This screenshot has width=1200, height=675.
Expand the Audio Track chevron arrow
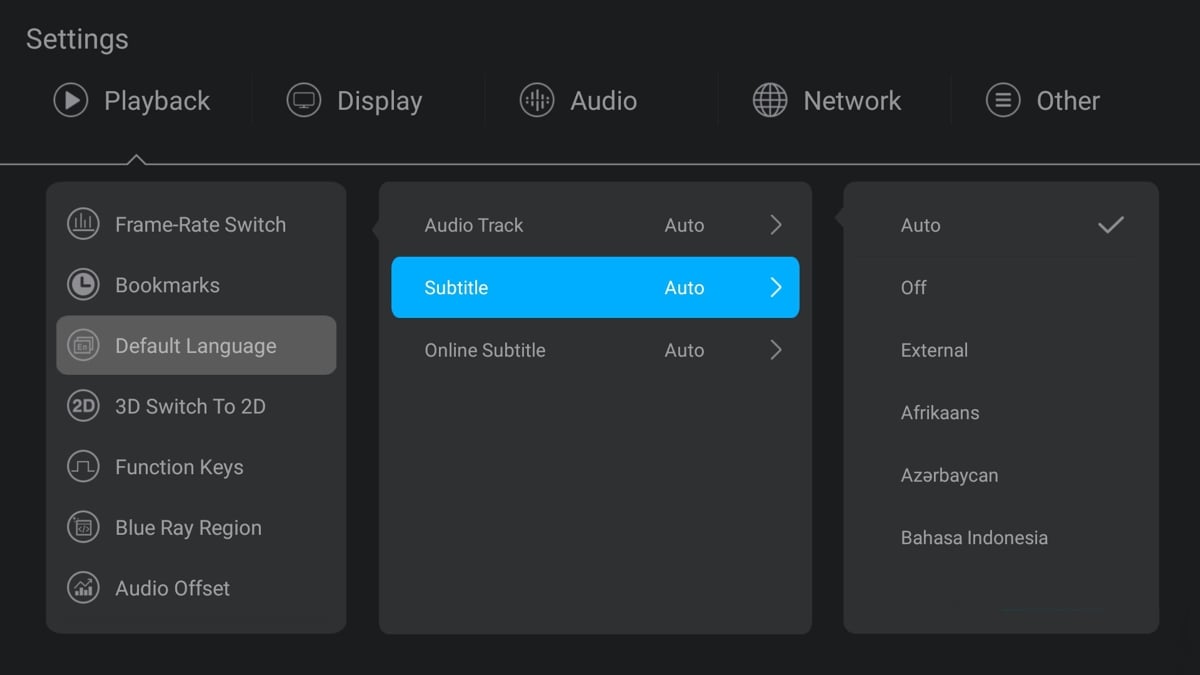[x=776, y=225]
